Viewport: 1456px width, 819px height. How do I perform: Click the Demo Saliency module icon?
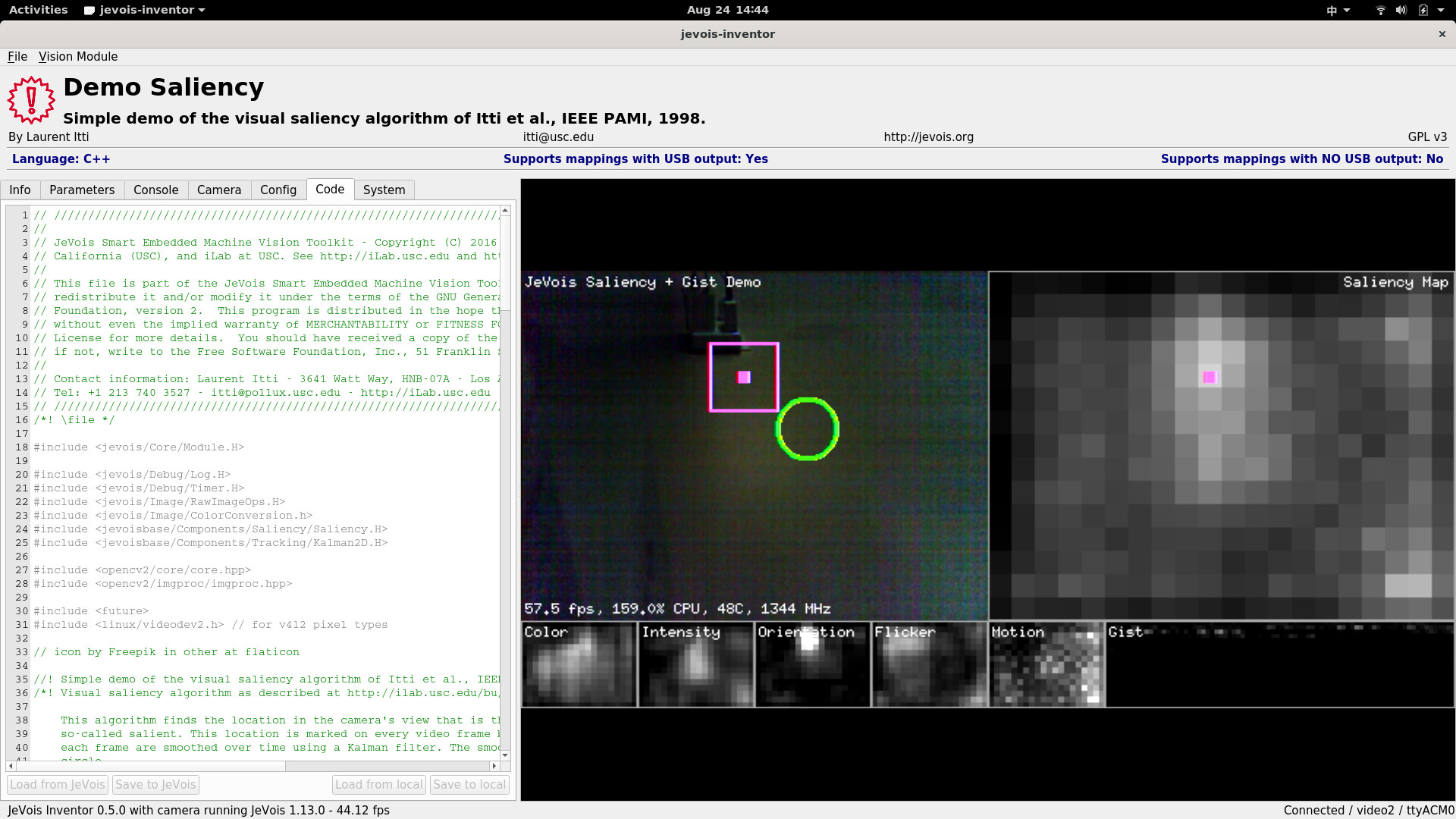31,100
